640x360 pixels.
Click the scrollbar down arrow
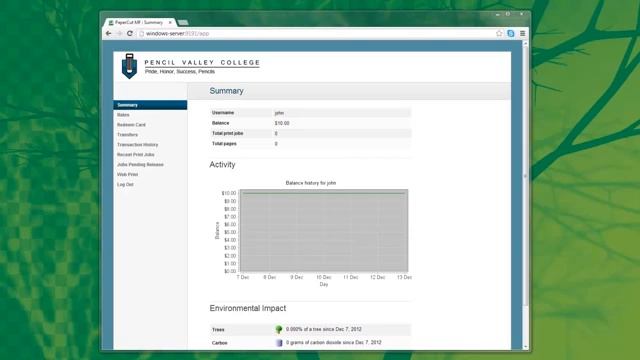(x=525, y=347)
